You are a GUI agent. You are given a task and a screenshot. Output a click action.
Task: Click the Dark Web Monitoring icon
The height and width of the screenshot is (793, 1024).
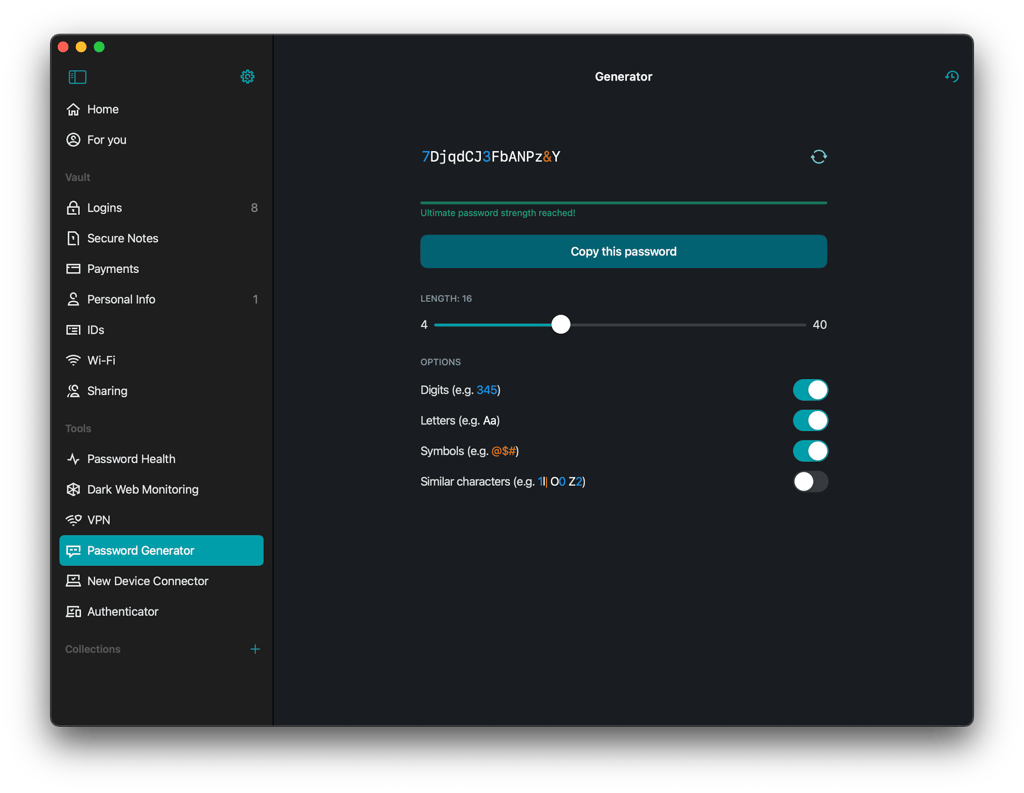[x=73, y=489]
